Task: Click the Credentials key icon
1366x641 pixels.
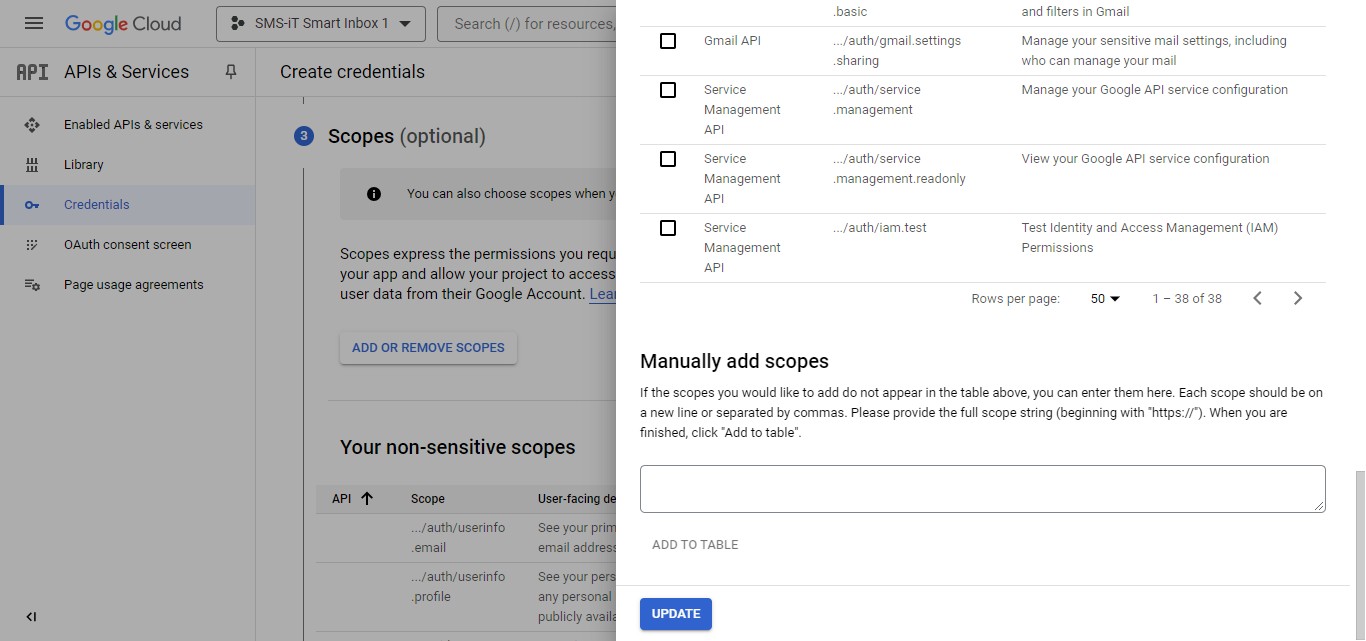Action: pos(32,205)
